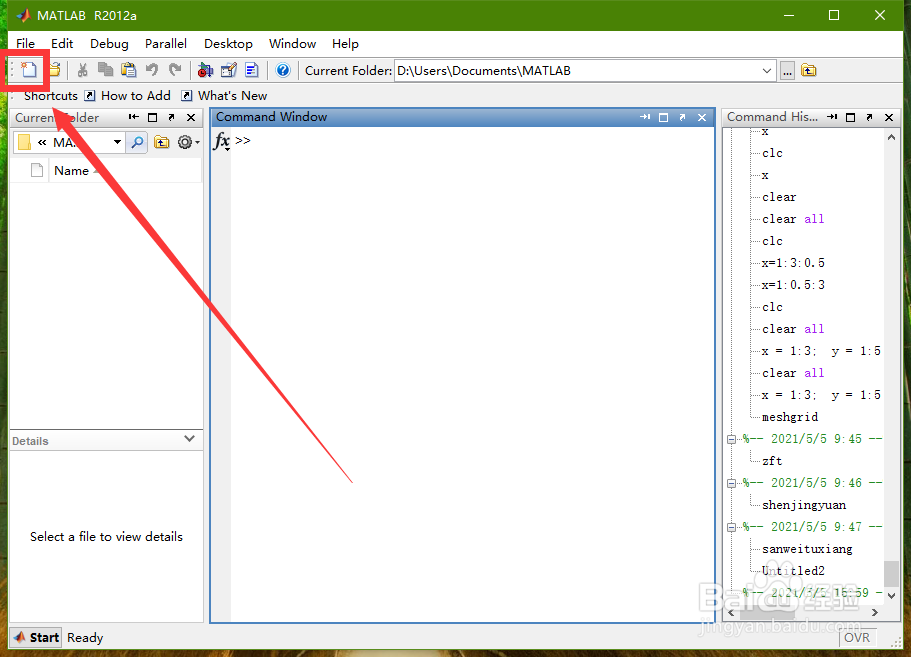Collapse the Details panel chevron
This screenshot has height=657, width=911.
pyautogui.click(x=189, y=439)
